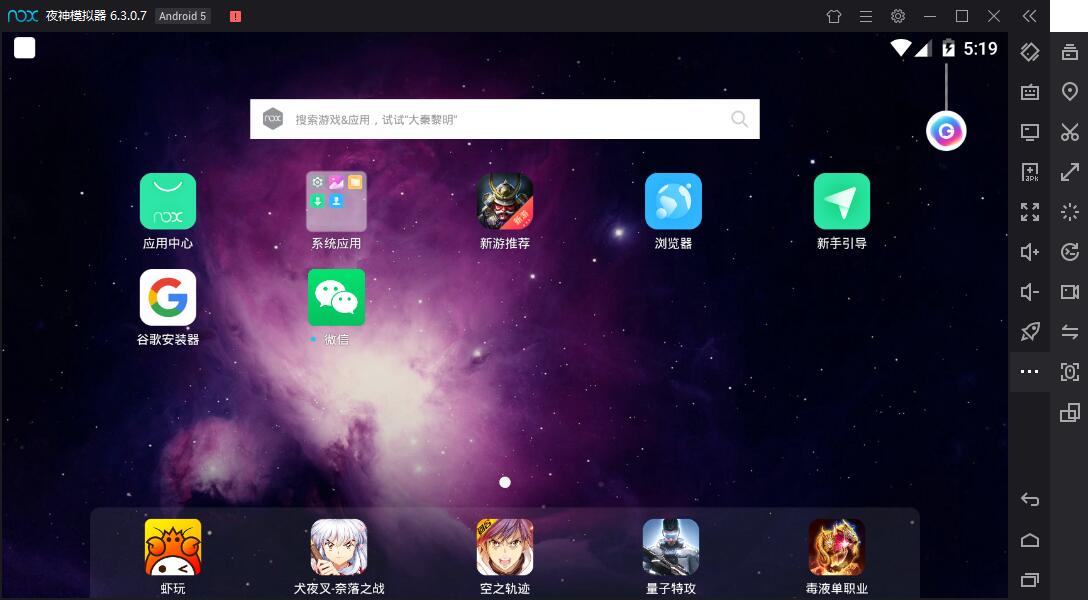Launch 毒液单职业 from the dock

(837, 547)
